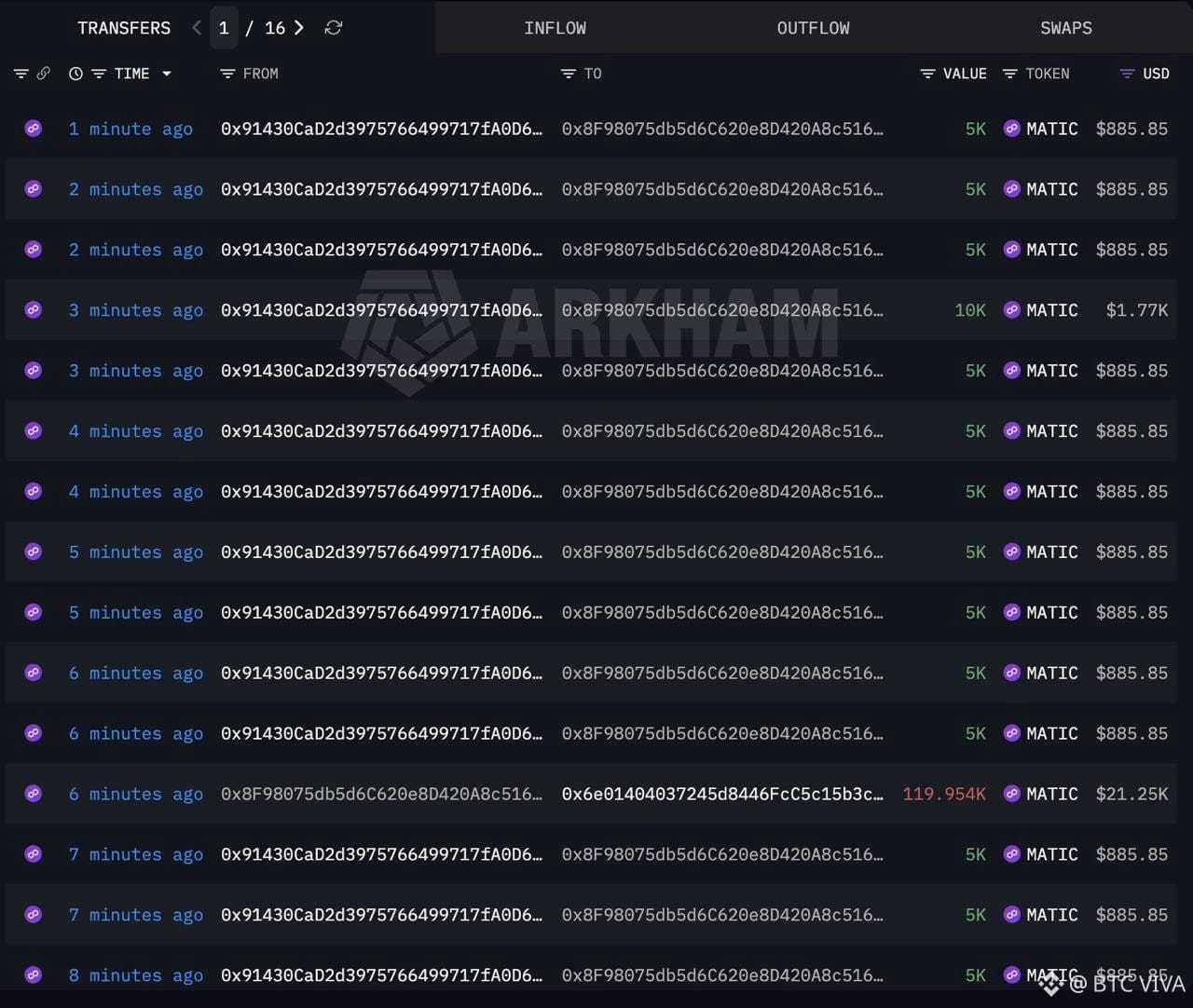Open '3 minutes ago' link in the $885.85 row

click(x=136, y=371)
